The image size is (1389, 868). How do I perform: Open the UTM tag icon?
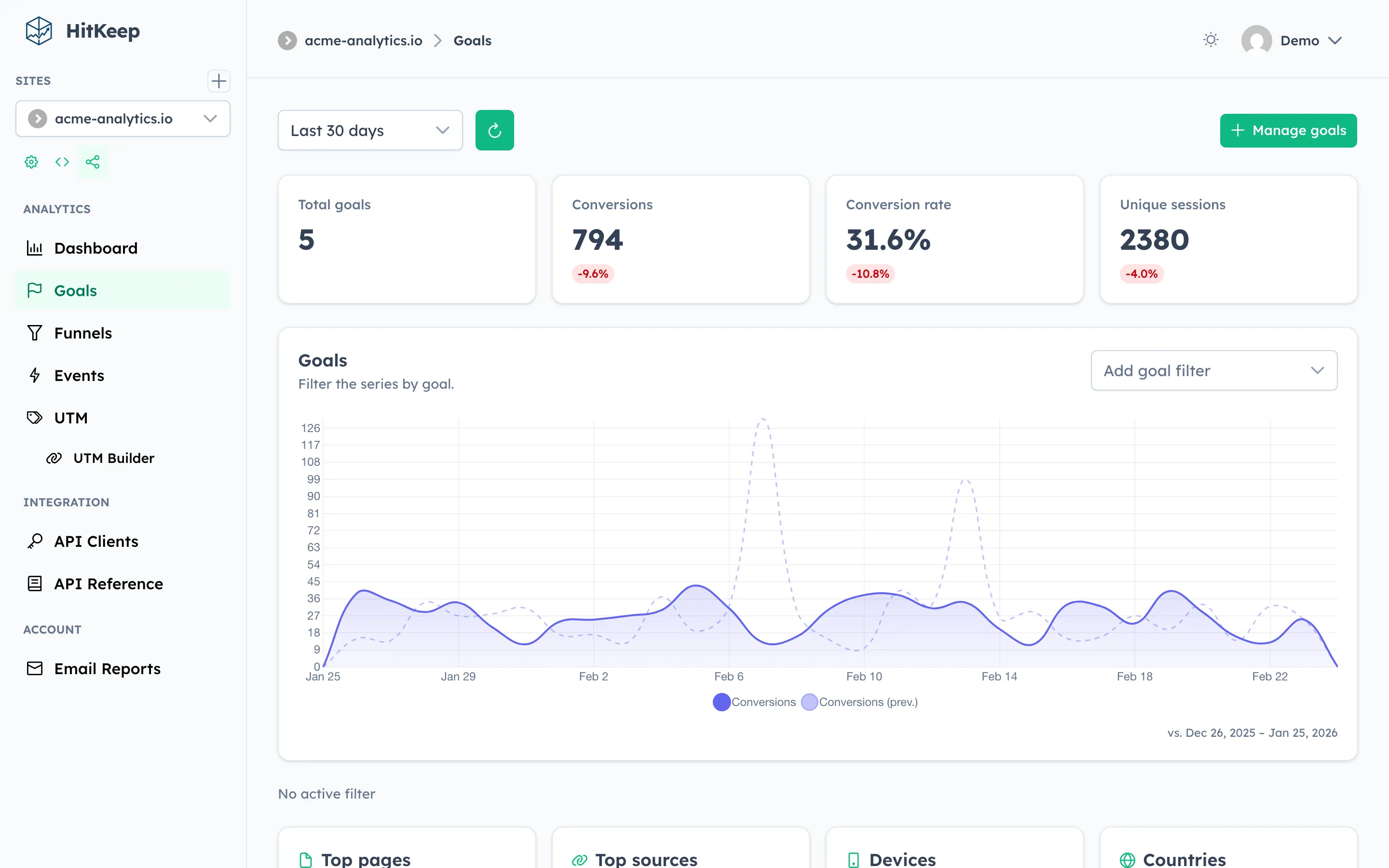(x=35, y=417)
